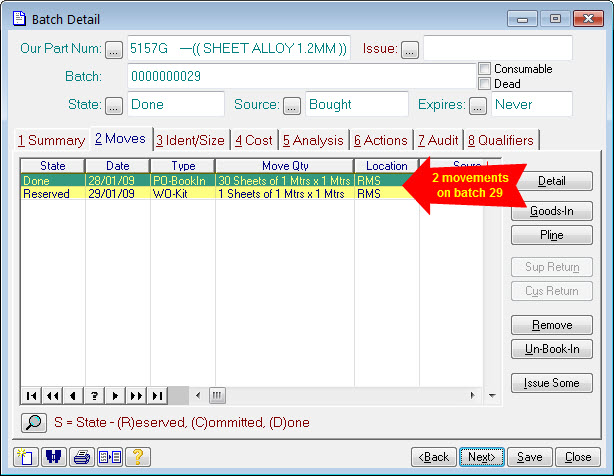Click the Un-Book-In button
The height and width of the screenshot is (476, 614).
pyautogui.click(x=552, y=349)
